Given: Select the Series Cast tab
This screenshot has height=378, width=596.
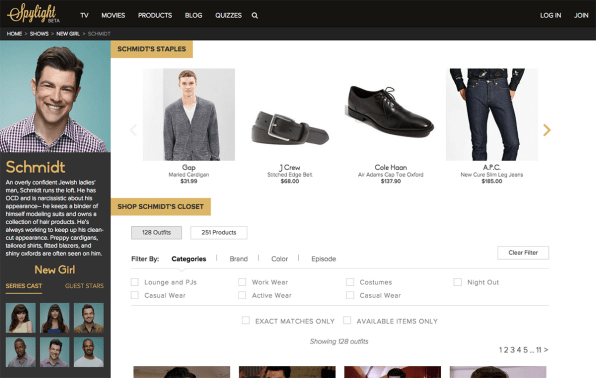Looking at the screenshot, I should (x=24, y=286).
